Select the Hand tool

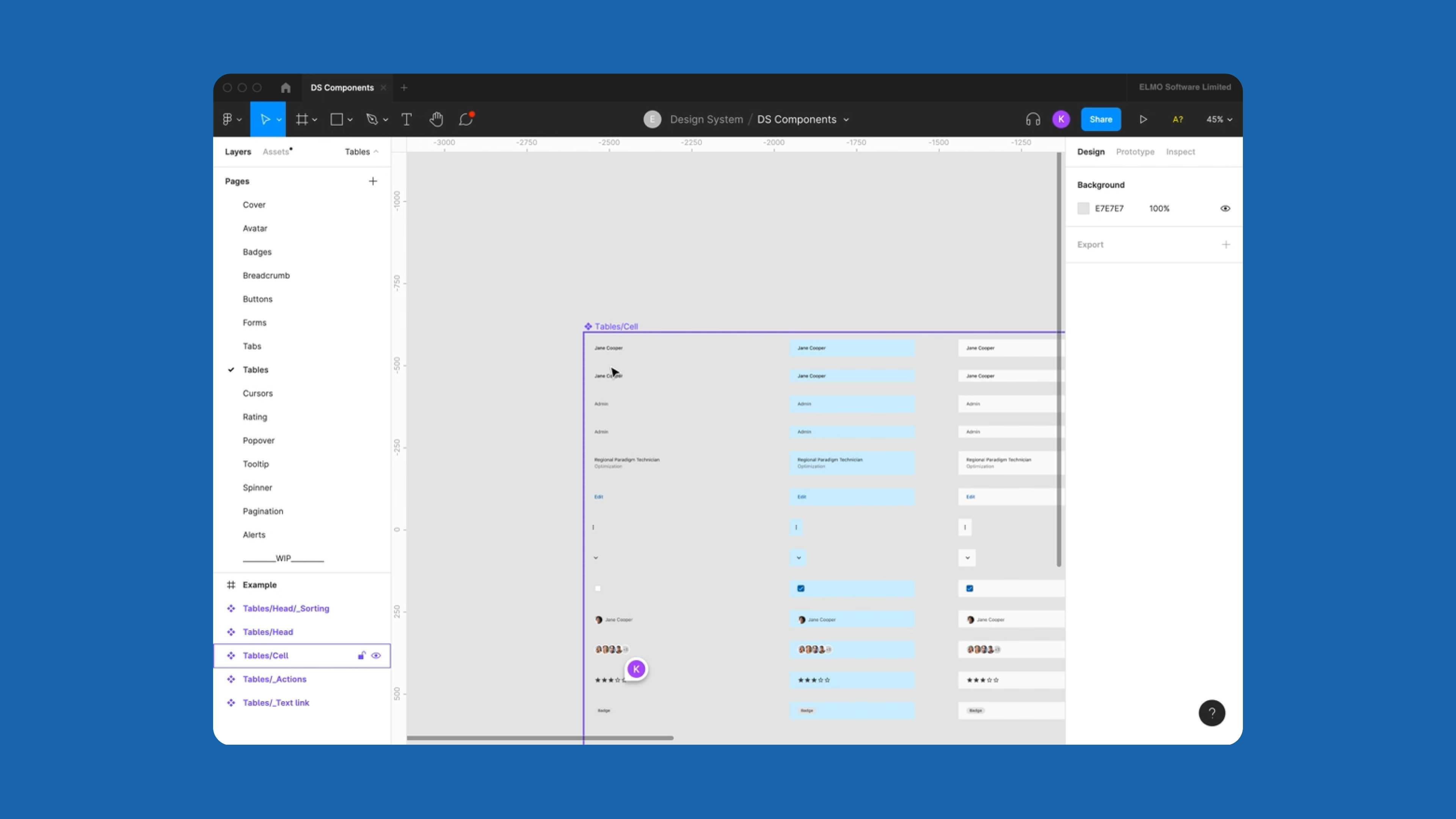(x=436, y=119)
